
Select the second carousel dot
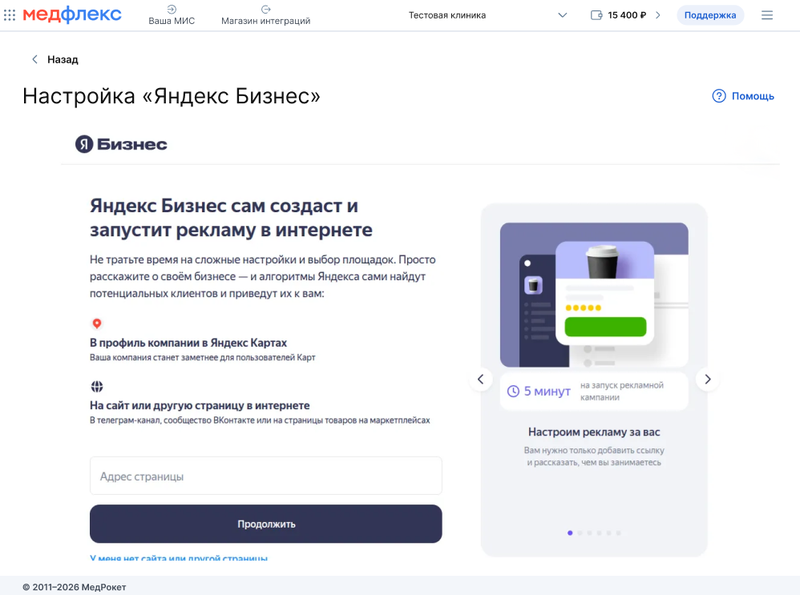click(582, 533)
